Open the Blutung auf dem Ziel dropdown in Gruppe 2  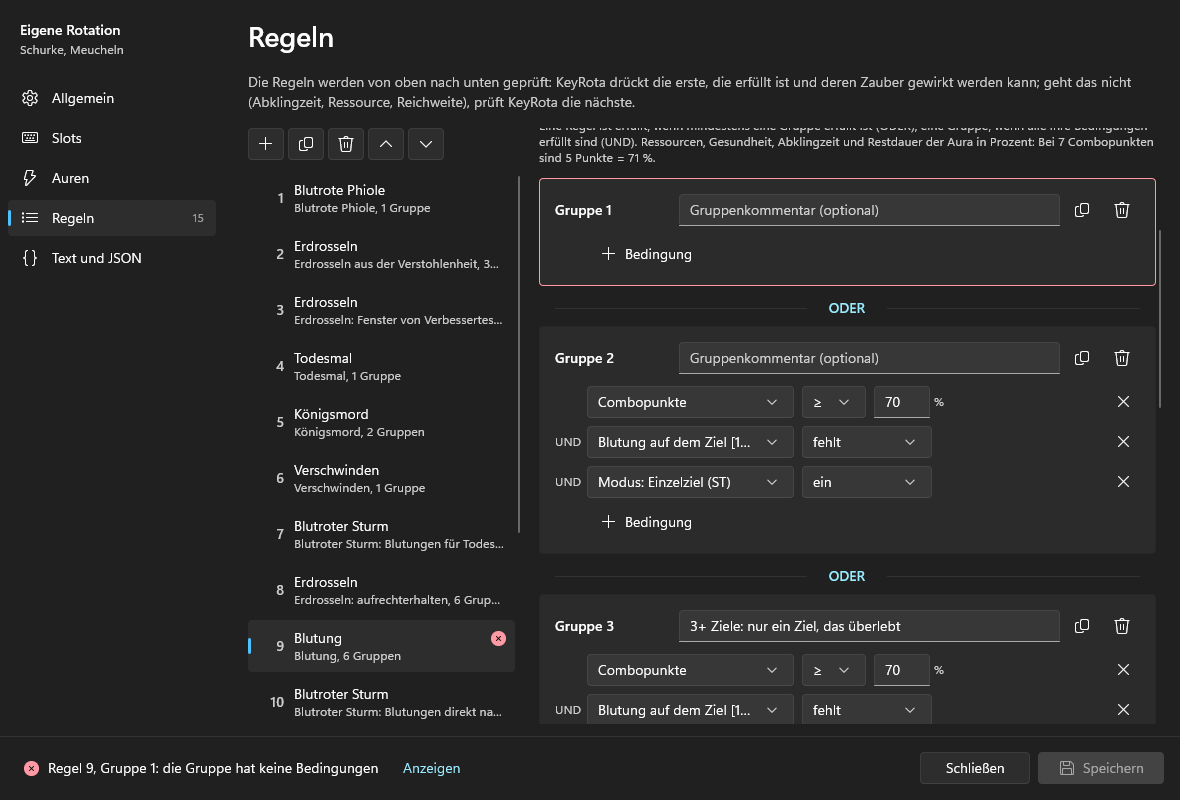(690, 442)
